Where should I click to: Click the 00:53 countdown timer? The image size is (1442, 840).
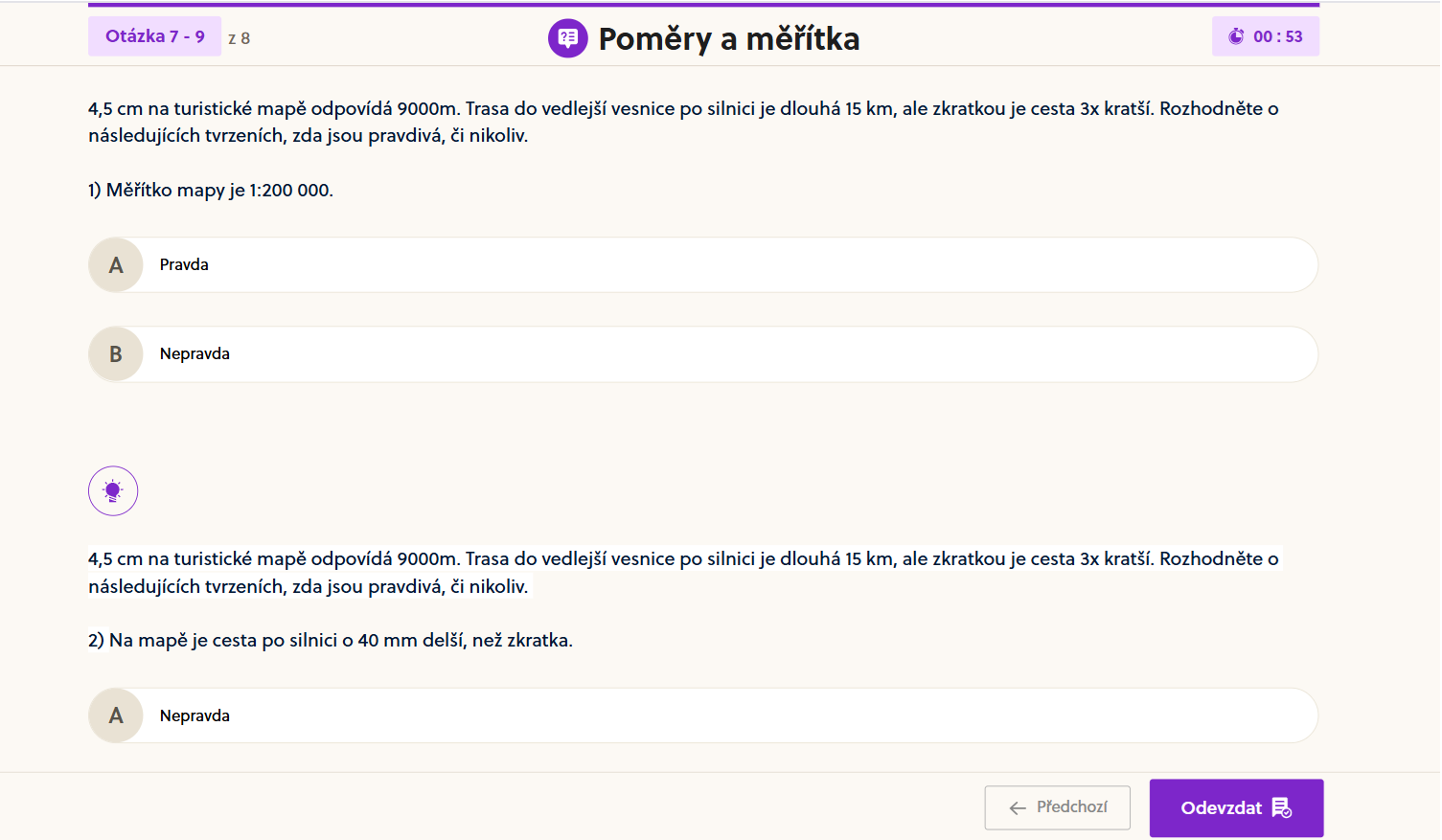1266,36
